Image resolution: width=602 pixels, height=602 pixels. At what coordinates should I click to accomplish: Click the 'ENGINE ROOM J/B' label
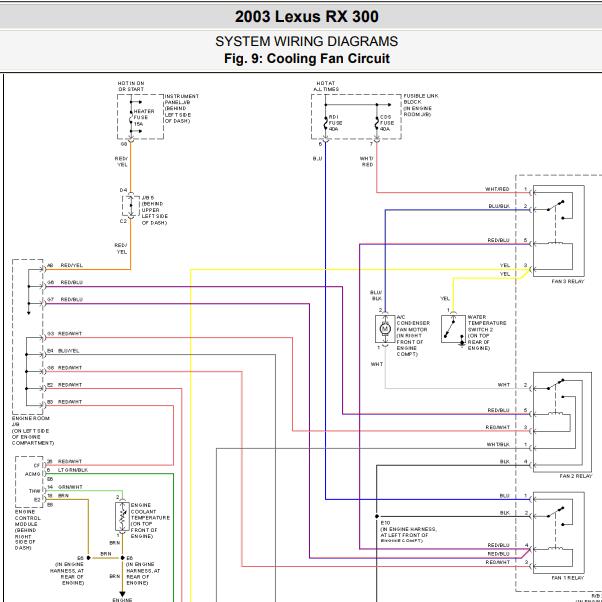coord(33,431)
